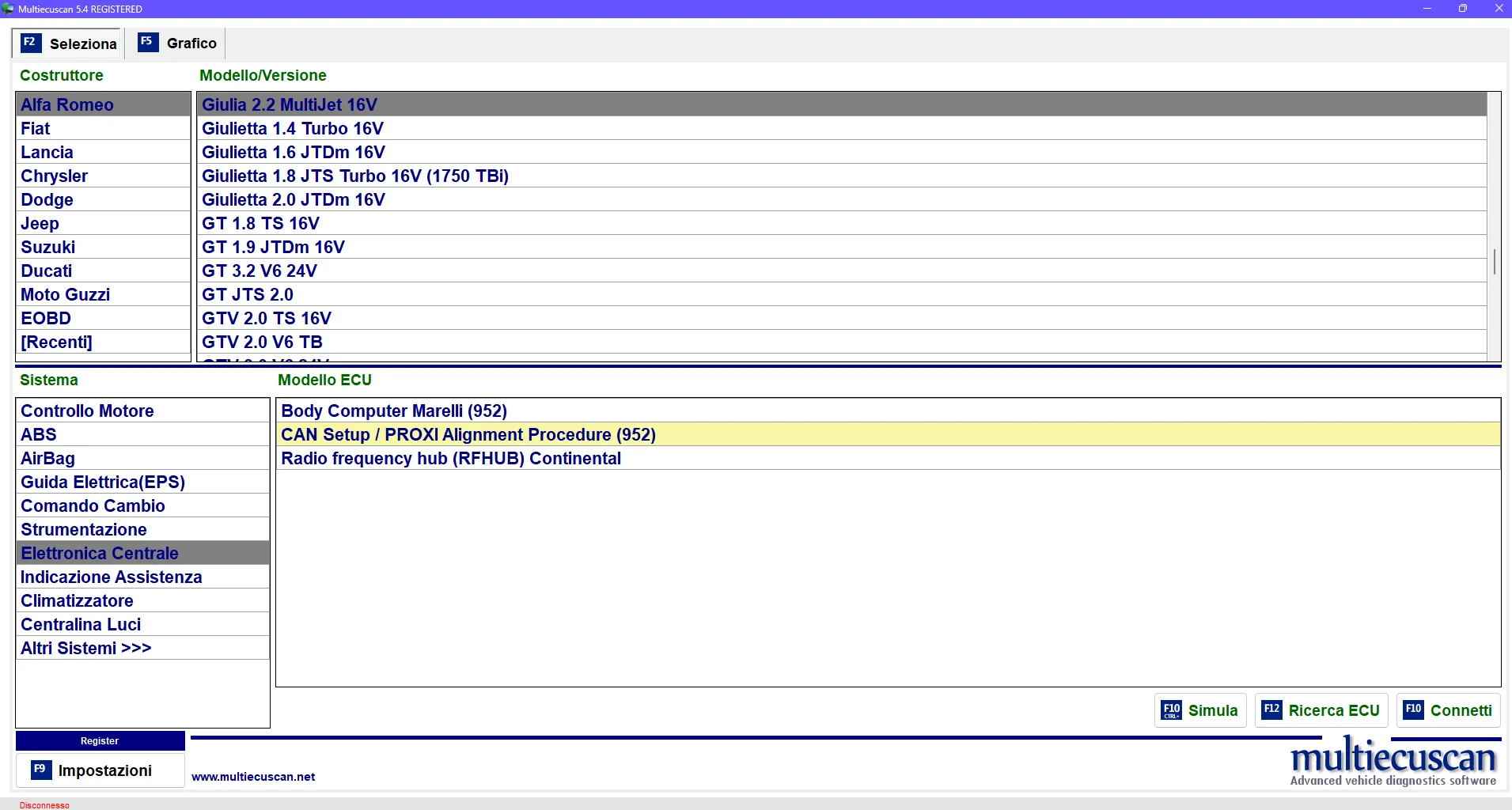
Task: Select Suzuki manufacturer
Action: point(103,247)
